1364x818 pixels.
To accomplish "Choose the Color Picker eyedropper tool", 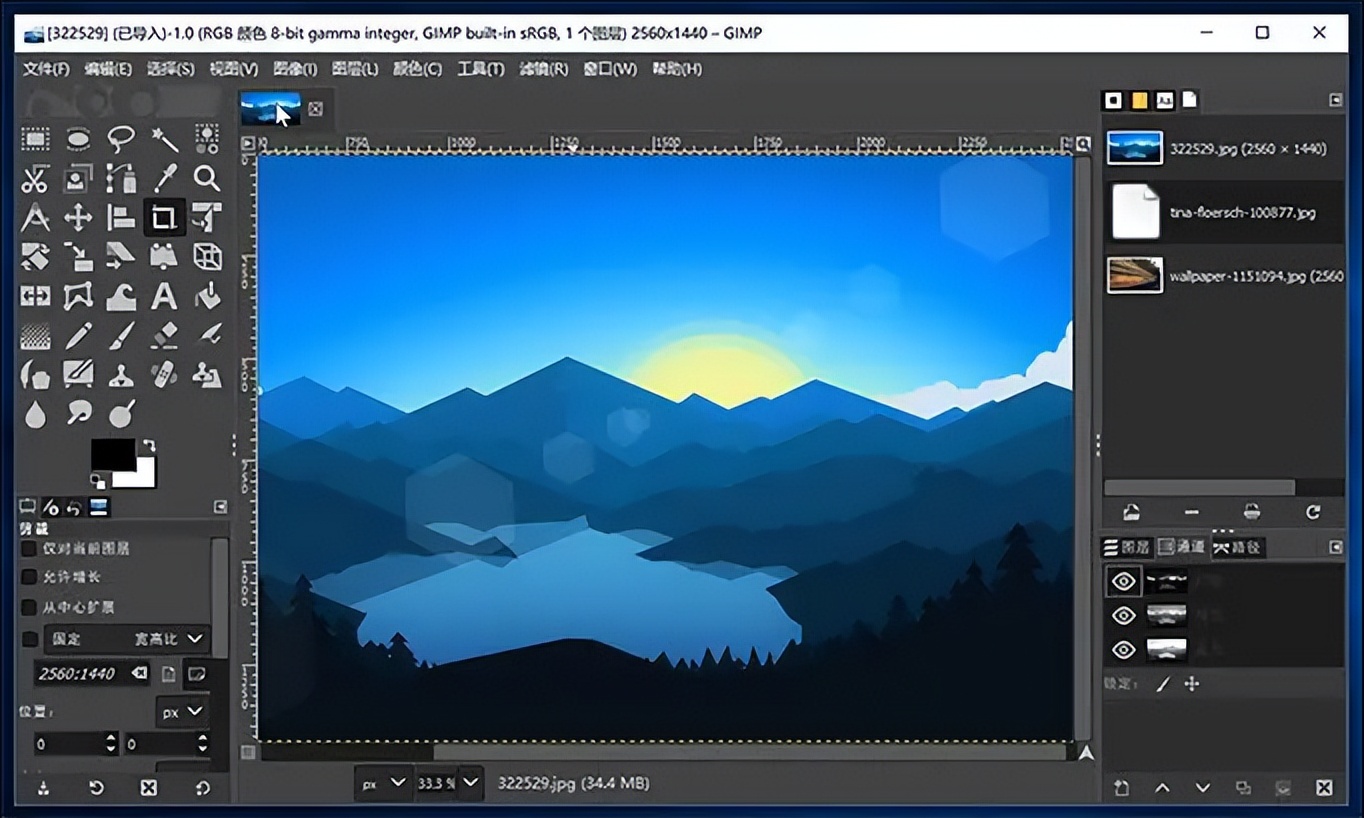I will click(x=164, y=179).
